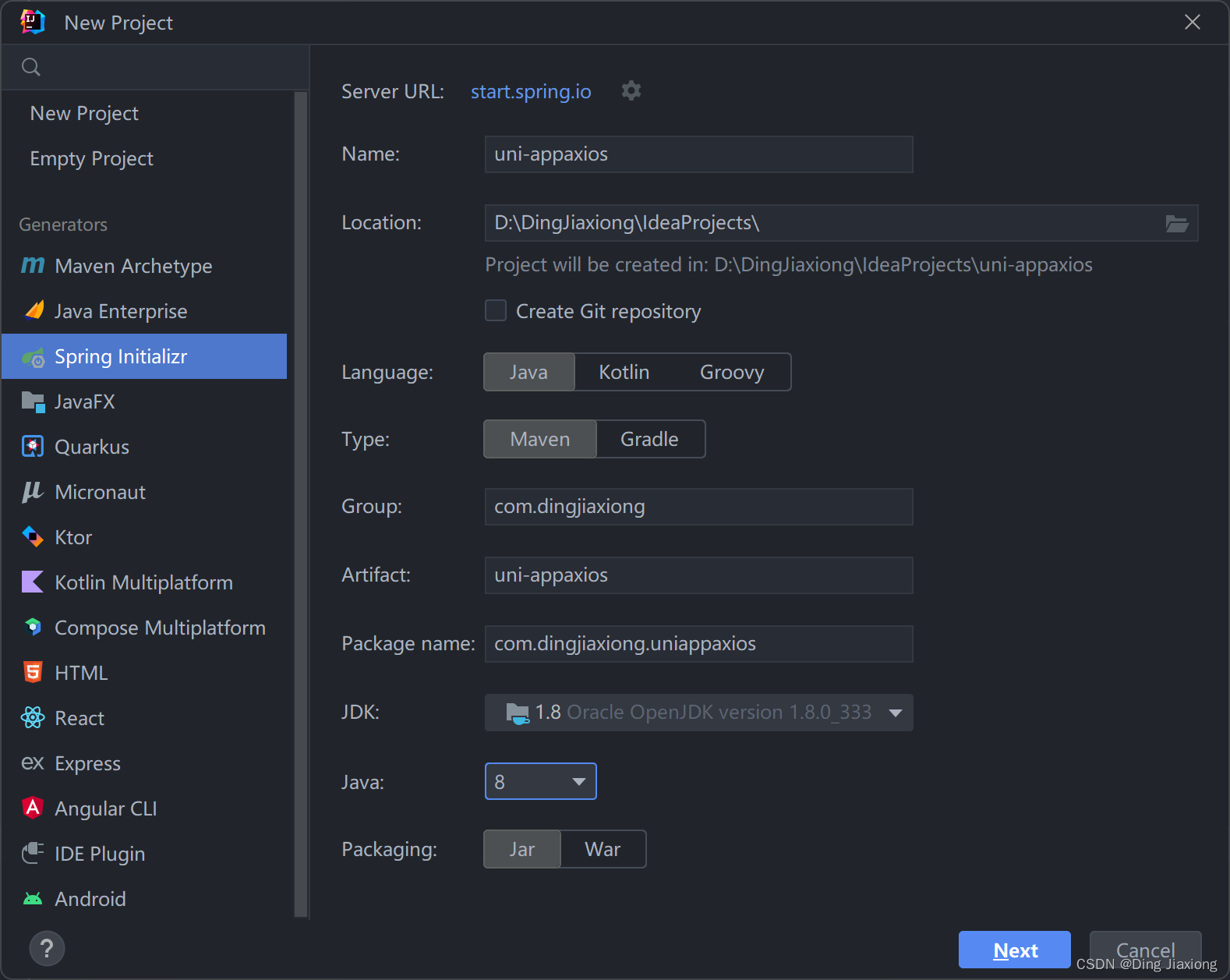
Task: Choose Gradle as the build type
Action: pos(649,440)
